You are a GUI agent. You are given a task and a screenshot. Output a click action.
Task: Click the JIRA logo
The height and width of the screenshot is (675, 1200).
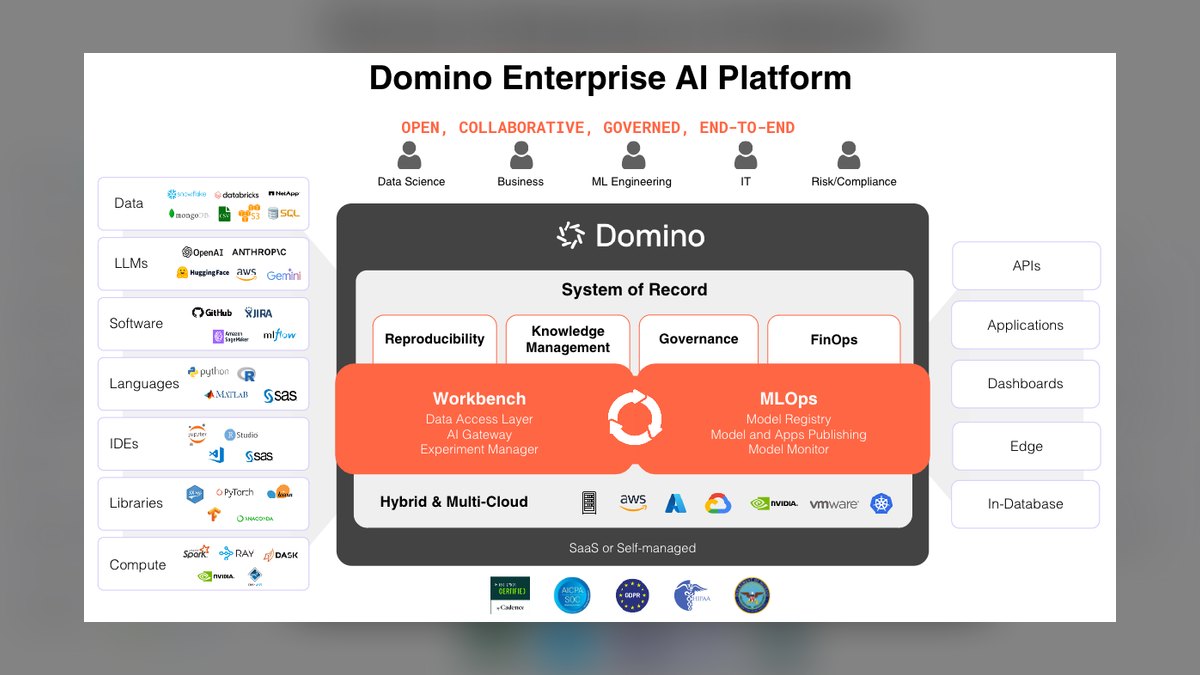click(258, 313)
